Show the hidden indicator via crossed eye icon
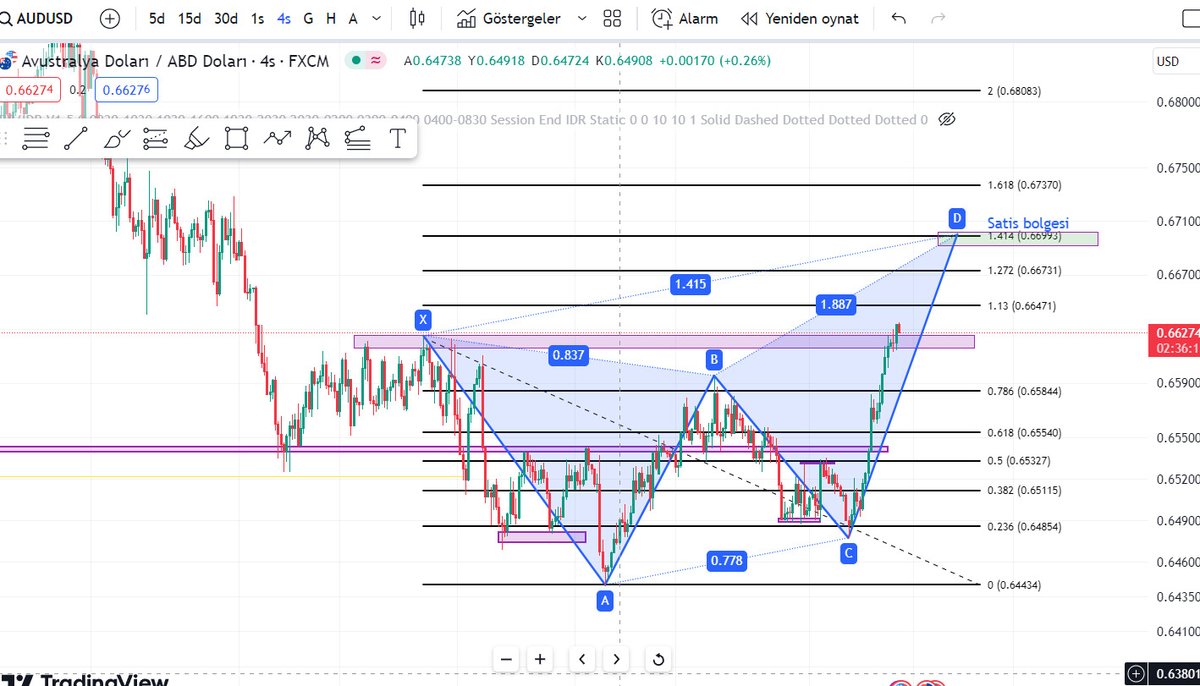The image size is (1200, 686). click(x=948, y=119)
